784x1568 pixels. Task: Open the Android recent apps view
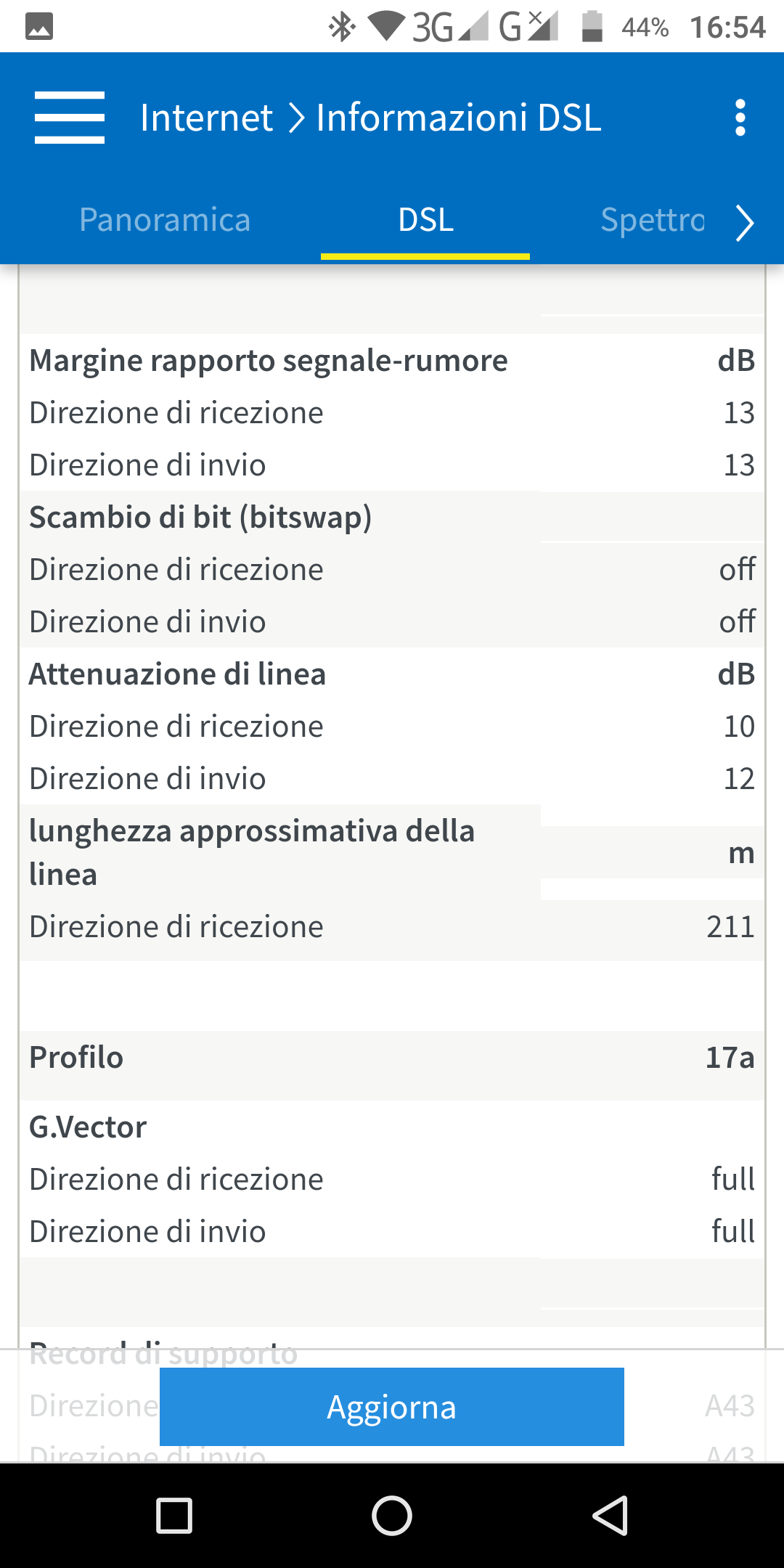tap(174, 1516)
